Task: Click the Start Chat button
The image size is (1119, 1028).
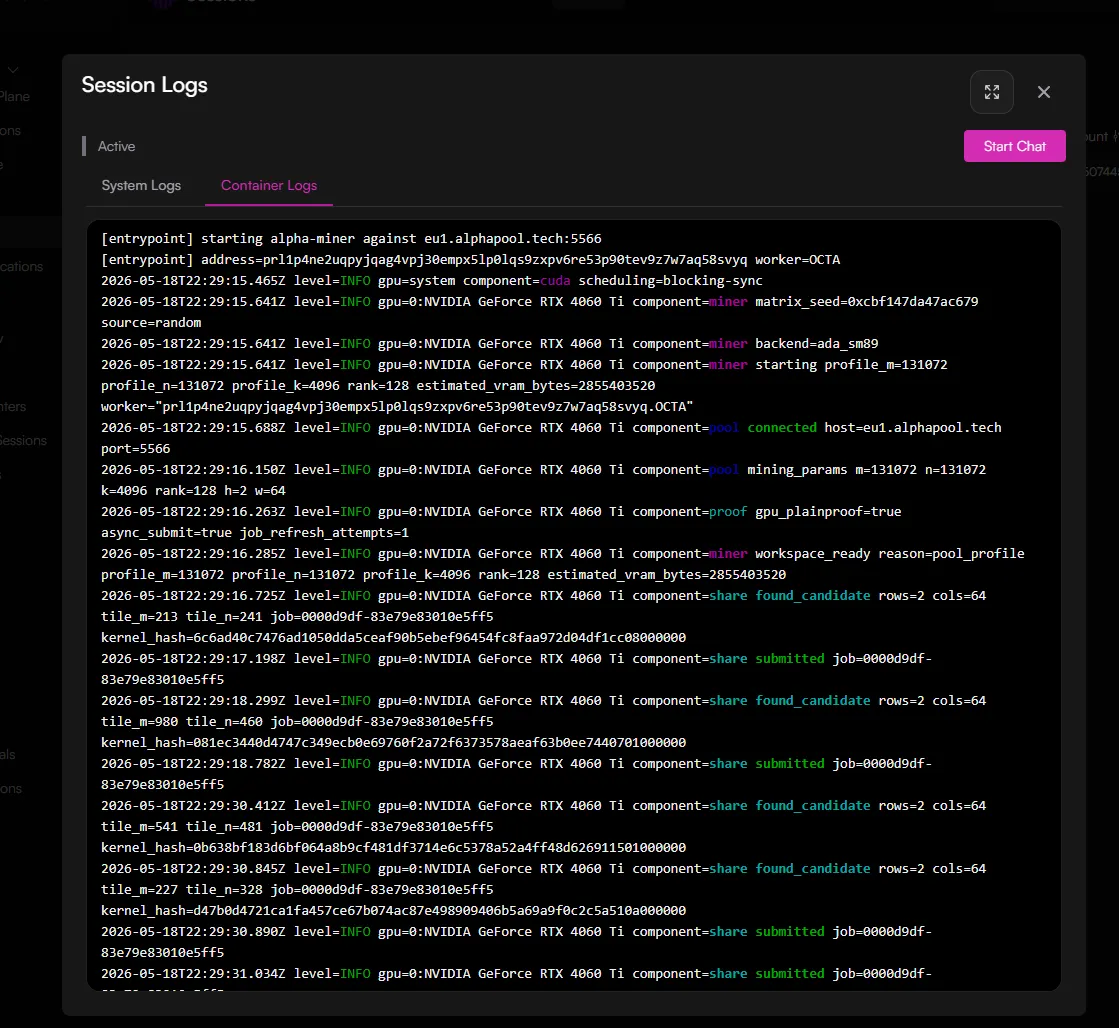Action: (x=1014, y=146)
